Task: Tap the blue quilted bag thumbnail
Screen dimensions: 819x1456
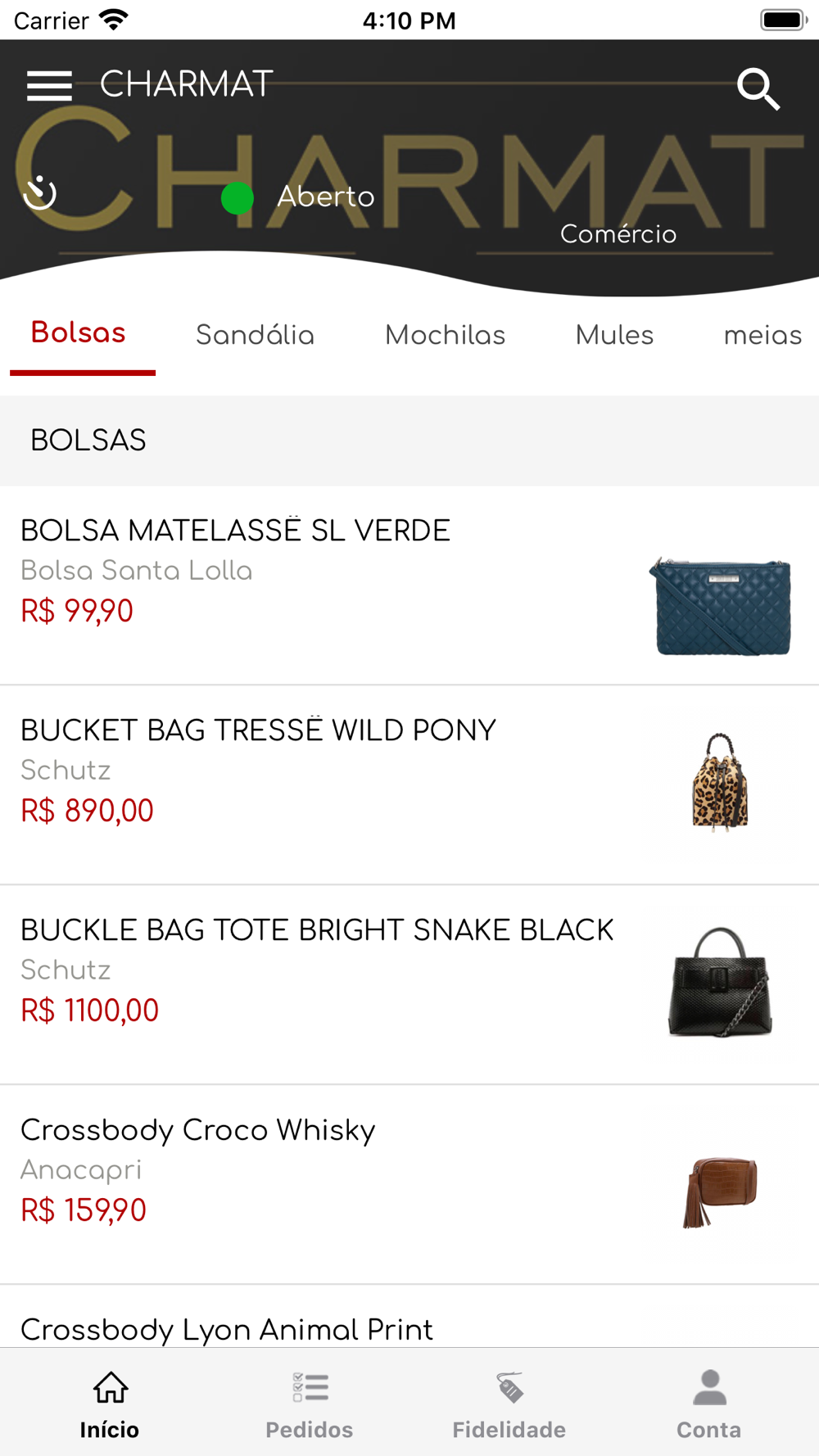Action: [x=720, y=606]
